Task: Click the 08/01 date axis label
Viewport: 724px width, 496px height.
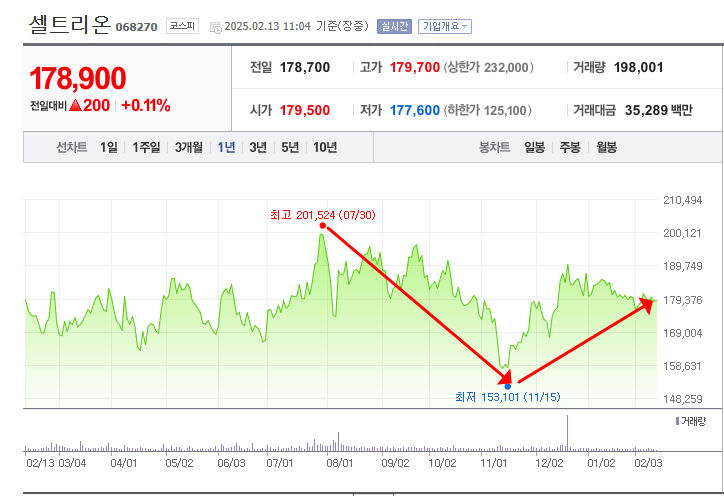Action: [x=339, y=463]
